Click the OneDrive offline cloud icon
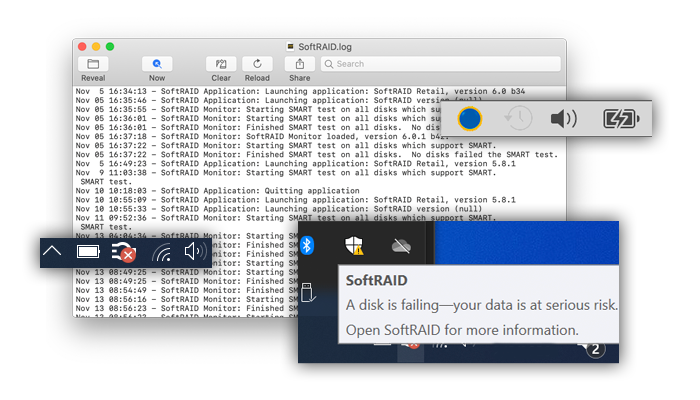Screen dimensions: 700x400 click(x=401, y=246)
